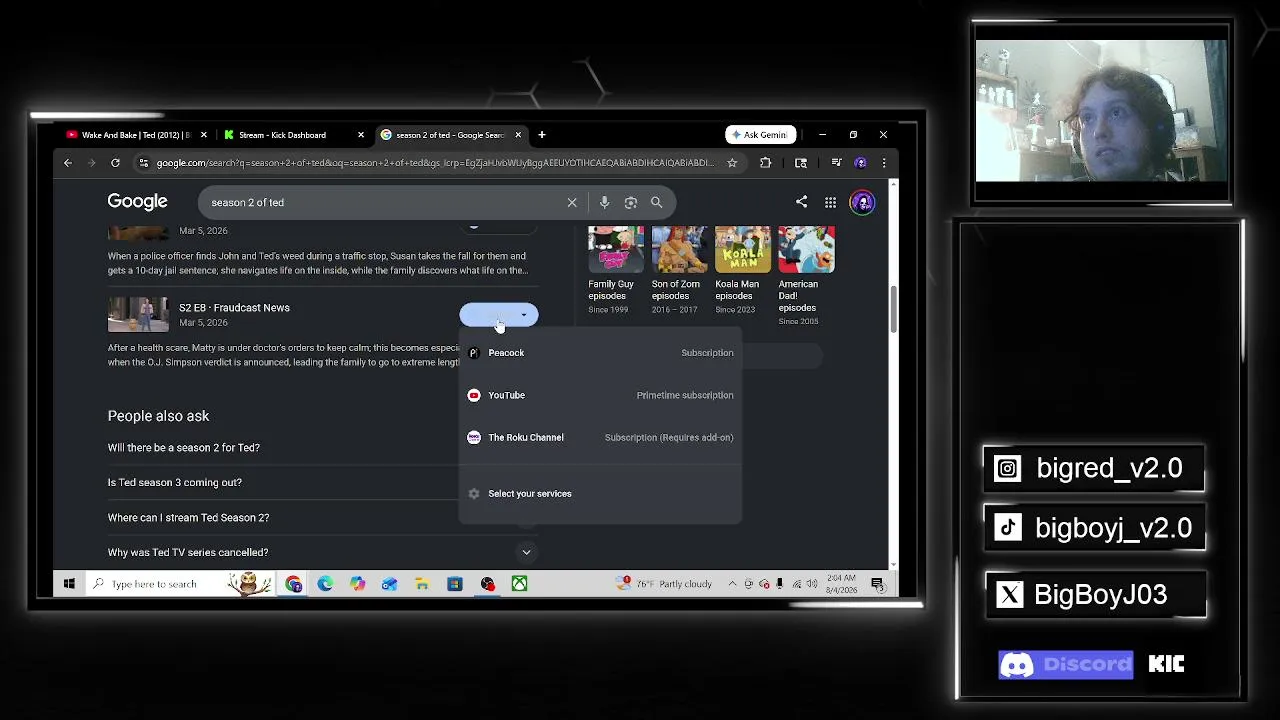Open the taskbar clock and calendar

[x=841, y=584]
